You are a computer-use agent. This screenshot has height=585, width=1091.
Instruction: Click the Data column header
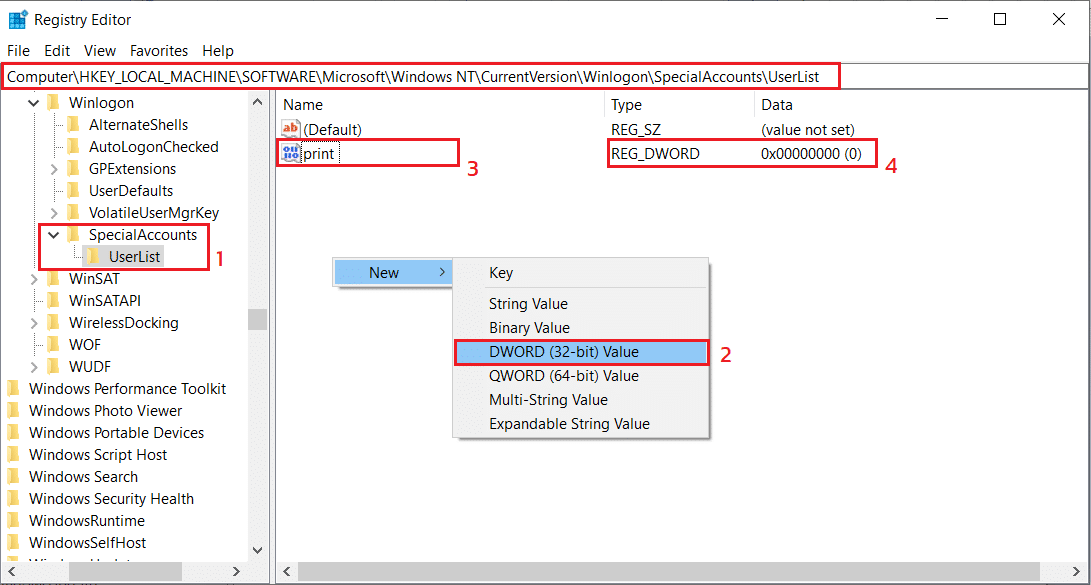tap(776, 105)
